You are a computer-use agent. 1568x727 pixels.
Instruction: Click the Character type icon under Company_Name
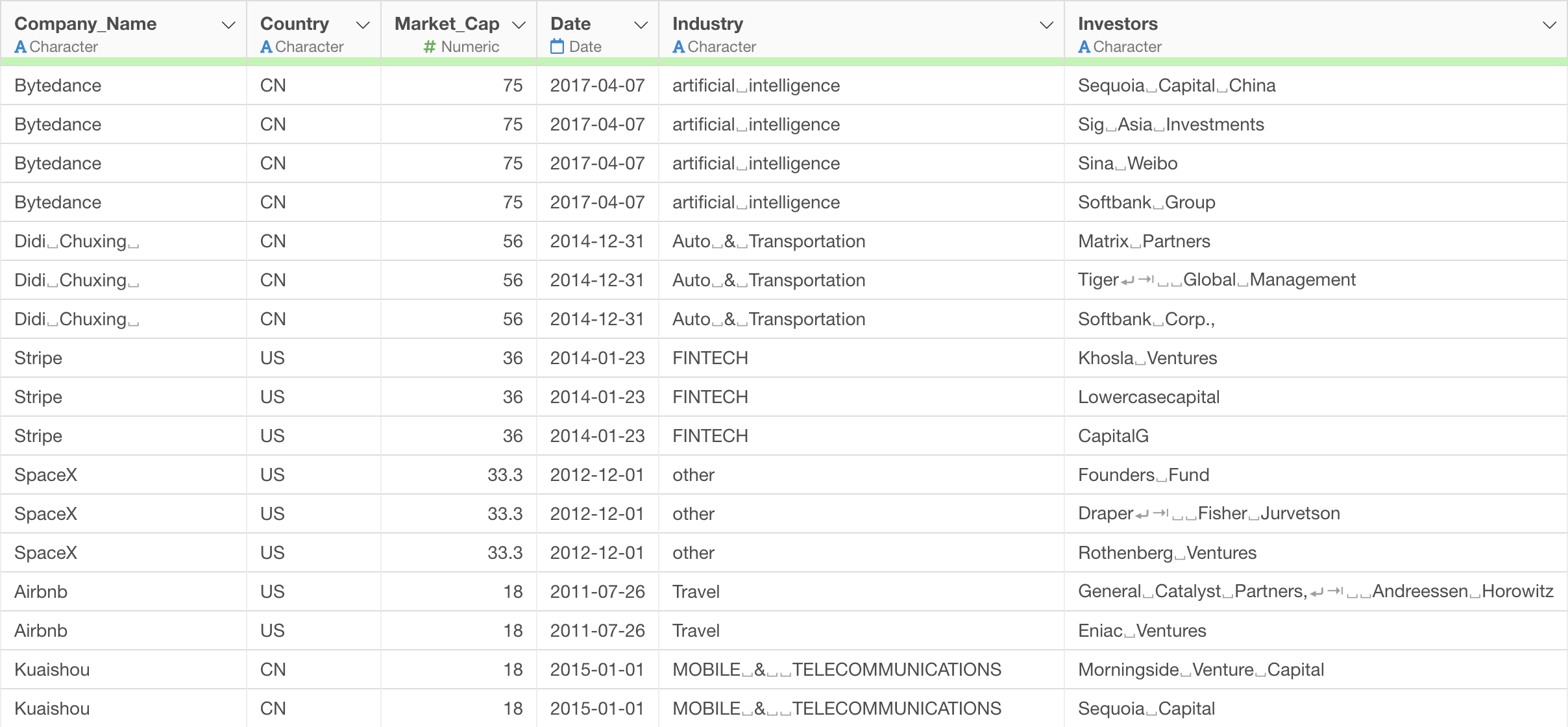21,47
